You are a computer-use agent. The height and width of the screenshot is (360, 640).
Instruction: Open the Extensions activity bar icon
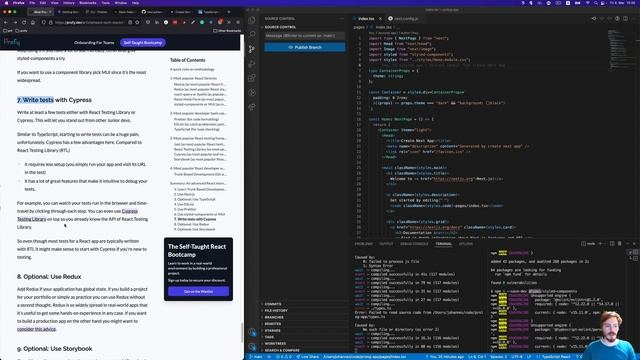coord(252,78)
